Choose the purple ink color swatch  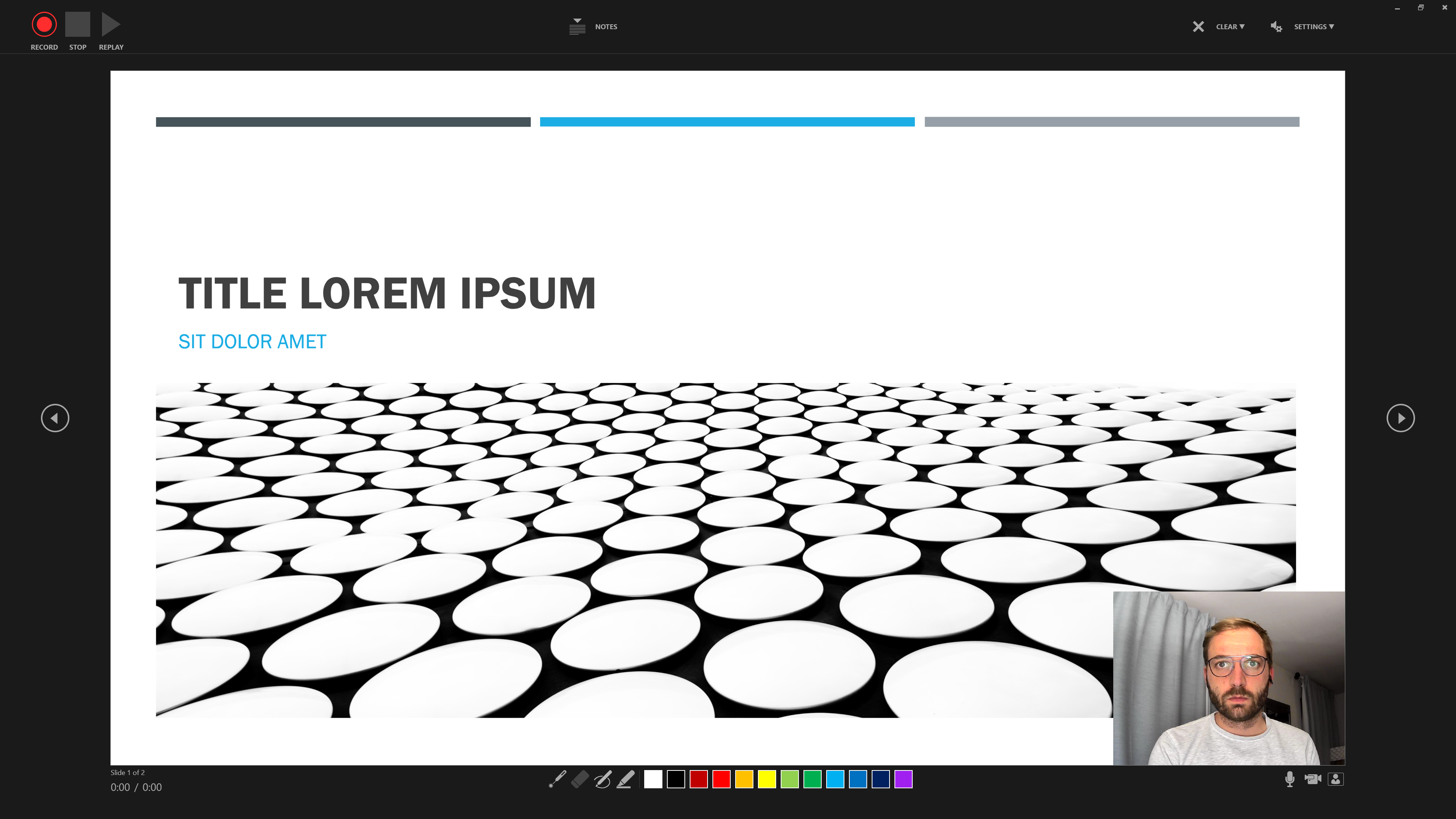pyautogui.click(x=903, y=779)
